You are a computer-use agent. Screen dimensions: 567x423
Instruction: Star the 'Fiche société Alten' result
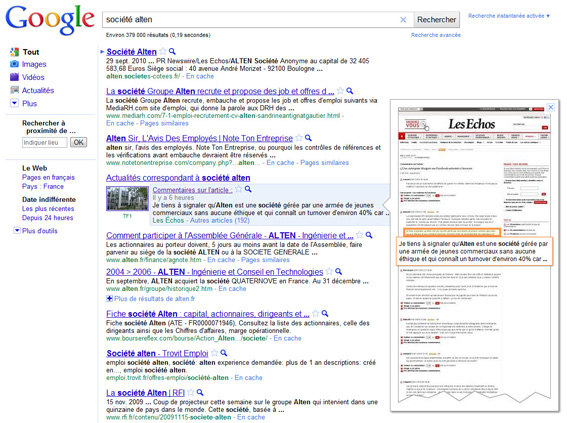click(316, 313)
